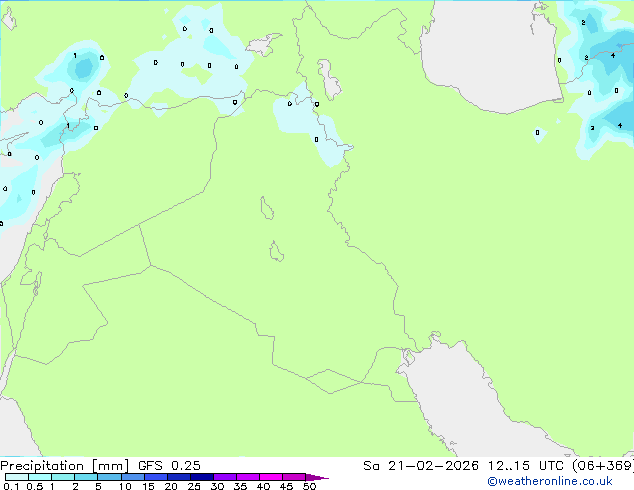Select the 1–2 mm legend color swatch
Viewport: 634px width, 490px height.
pos(63,477)
